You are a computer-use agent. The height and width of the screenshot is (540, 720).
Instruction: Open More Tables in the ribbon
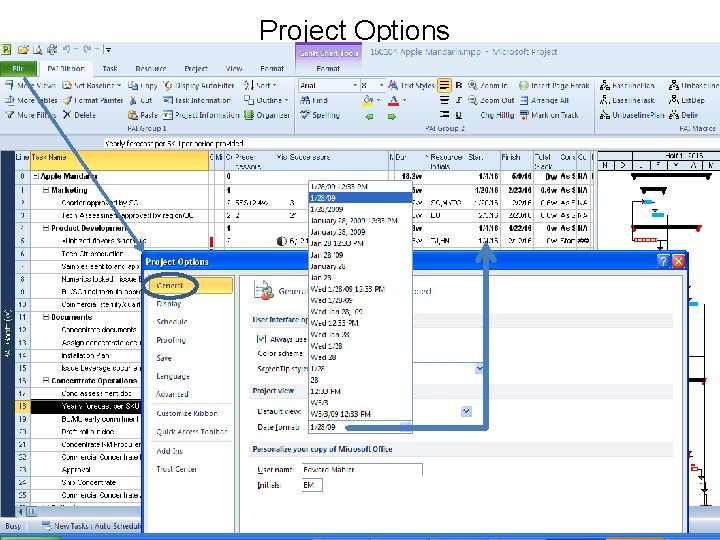tap(31, 100)
